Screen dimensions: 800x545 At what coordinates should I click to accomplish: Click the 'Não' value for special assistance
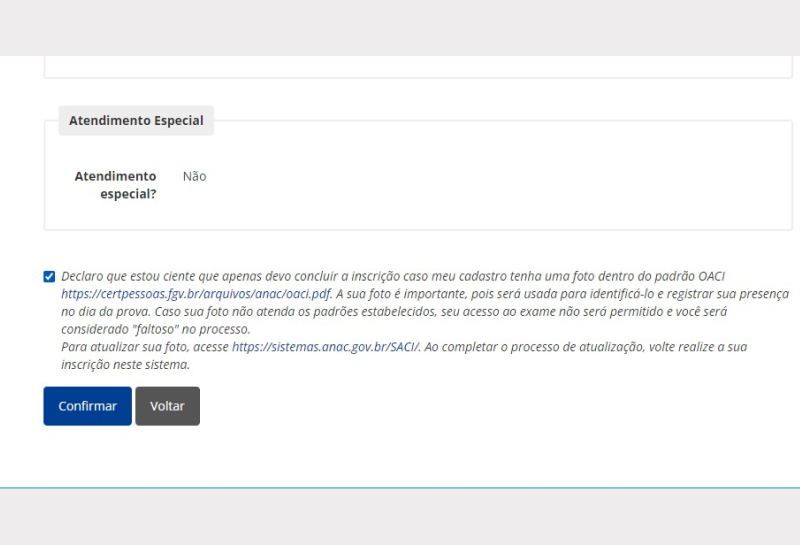click(194, 176)
